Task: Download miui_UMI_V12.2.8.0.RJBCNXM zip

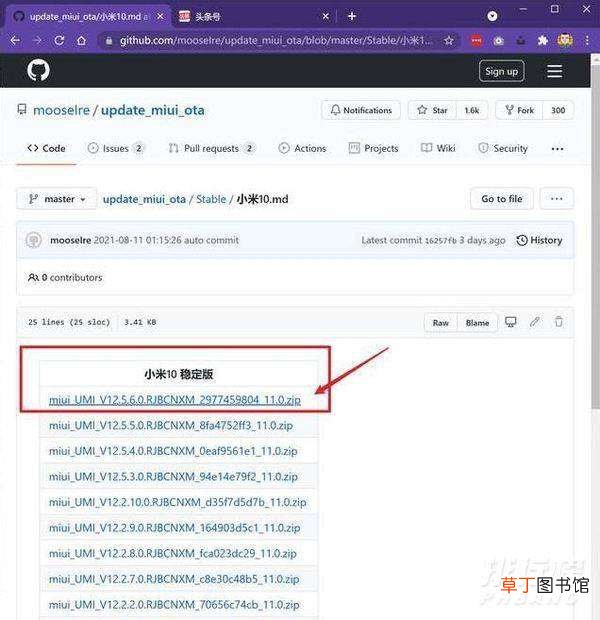Action: click(172, 554)
